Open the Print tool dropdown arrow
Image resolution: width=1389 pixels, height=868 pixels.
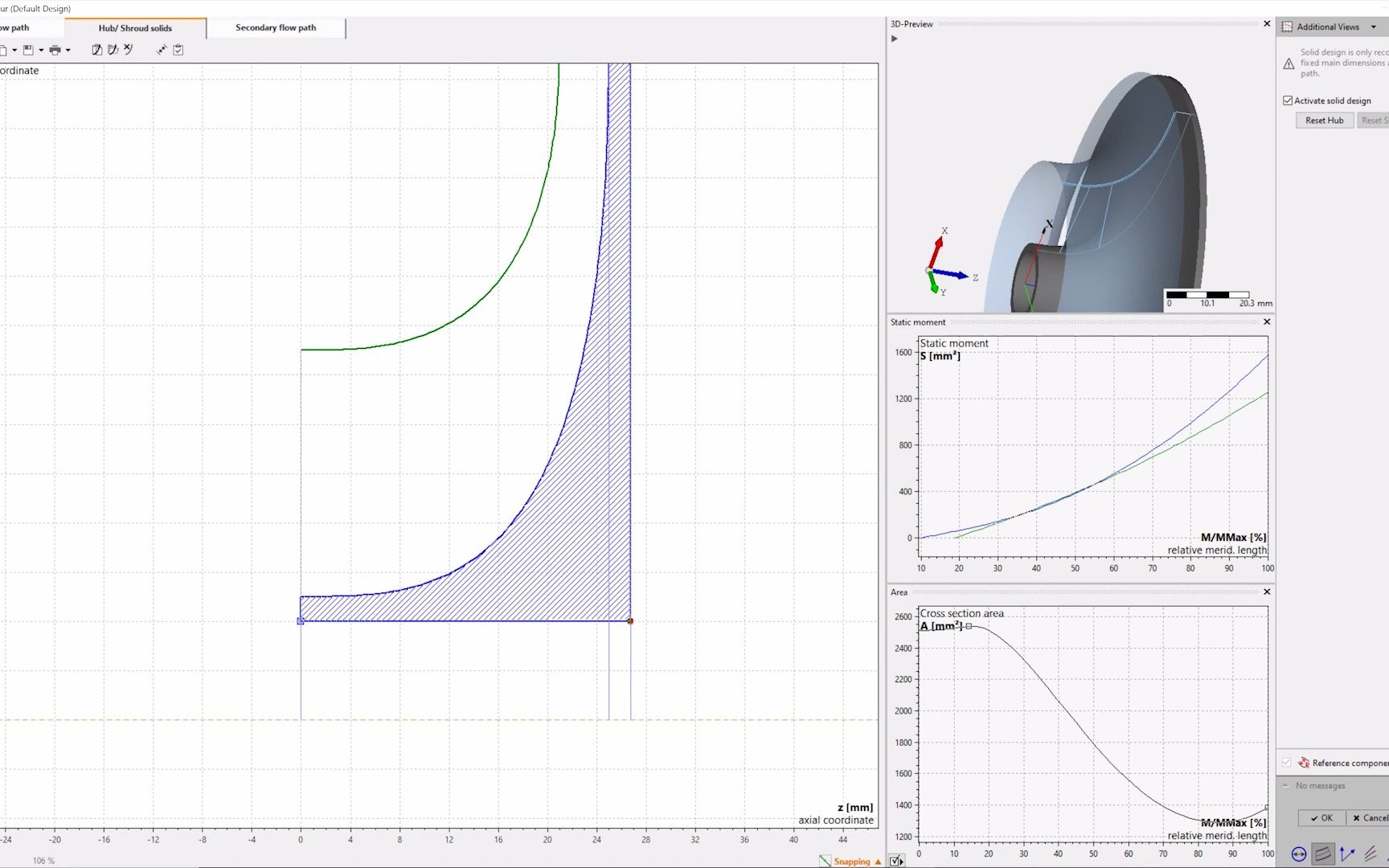click(68, 50)
